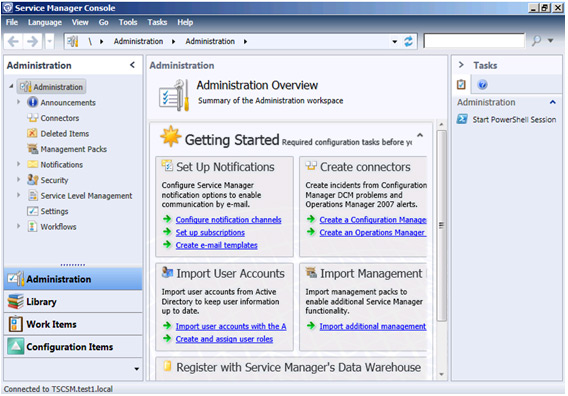Open the File menu
This screenshot has height=396, width=568.
click(12, 22)
